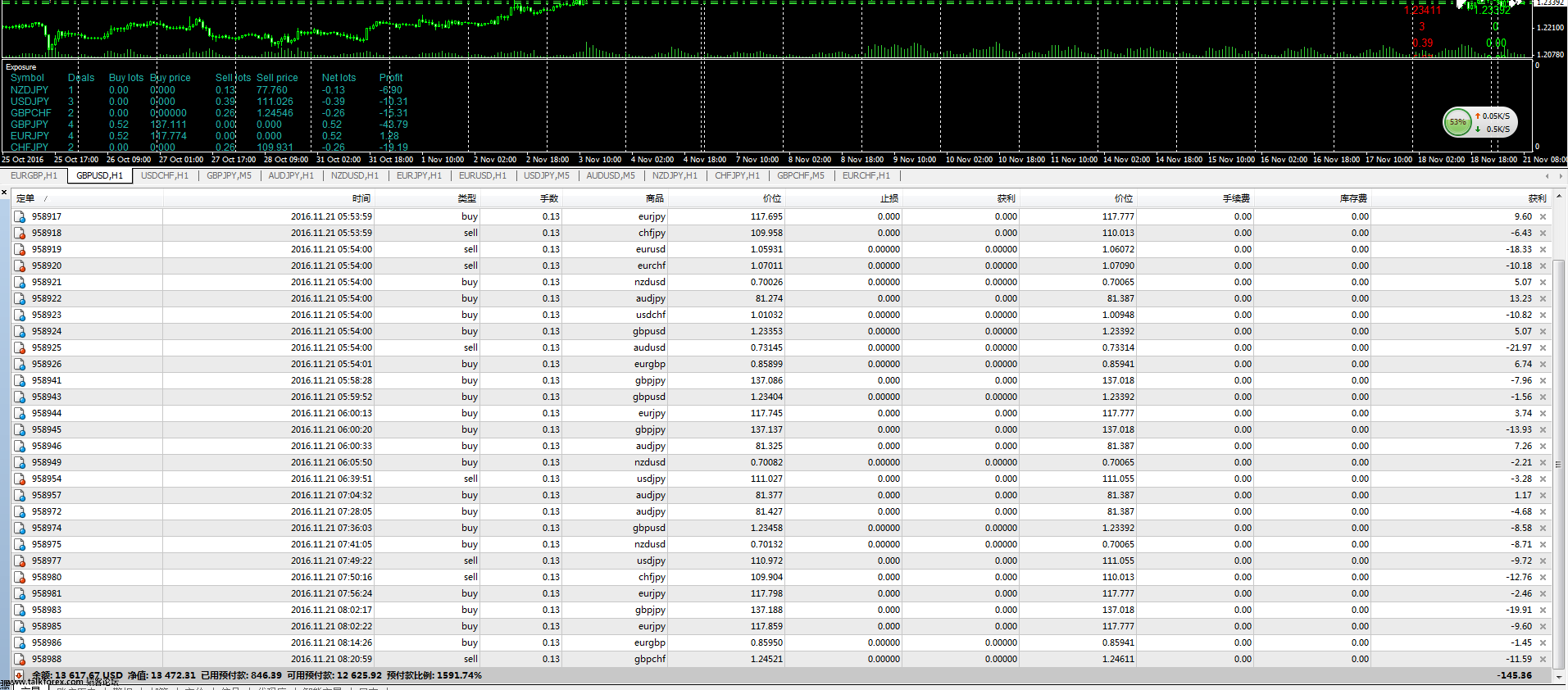Close order 958917 with its X

click(x=1543, y=217)
